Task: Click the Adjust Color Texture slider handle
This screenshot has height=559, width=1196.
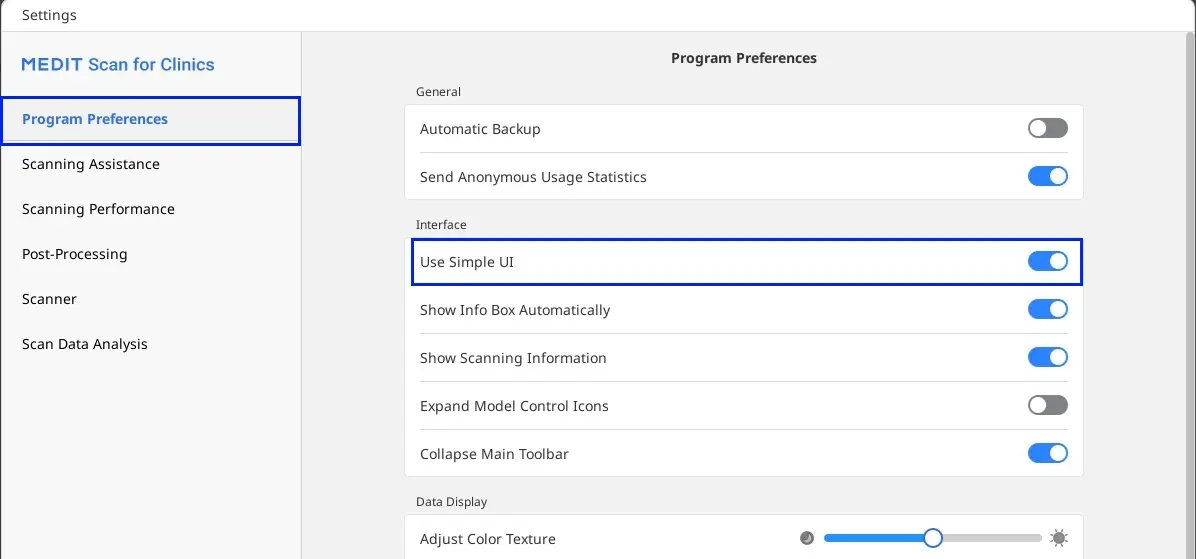Action: click(933, 538)
